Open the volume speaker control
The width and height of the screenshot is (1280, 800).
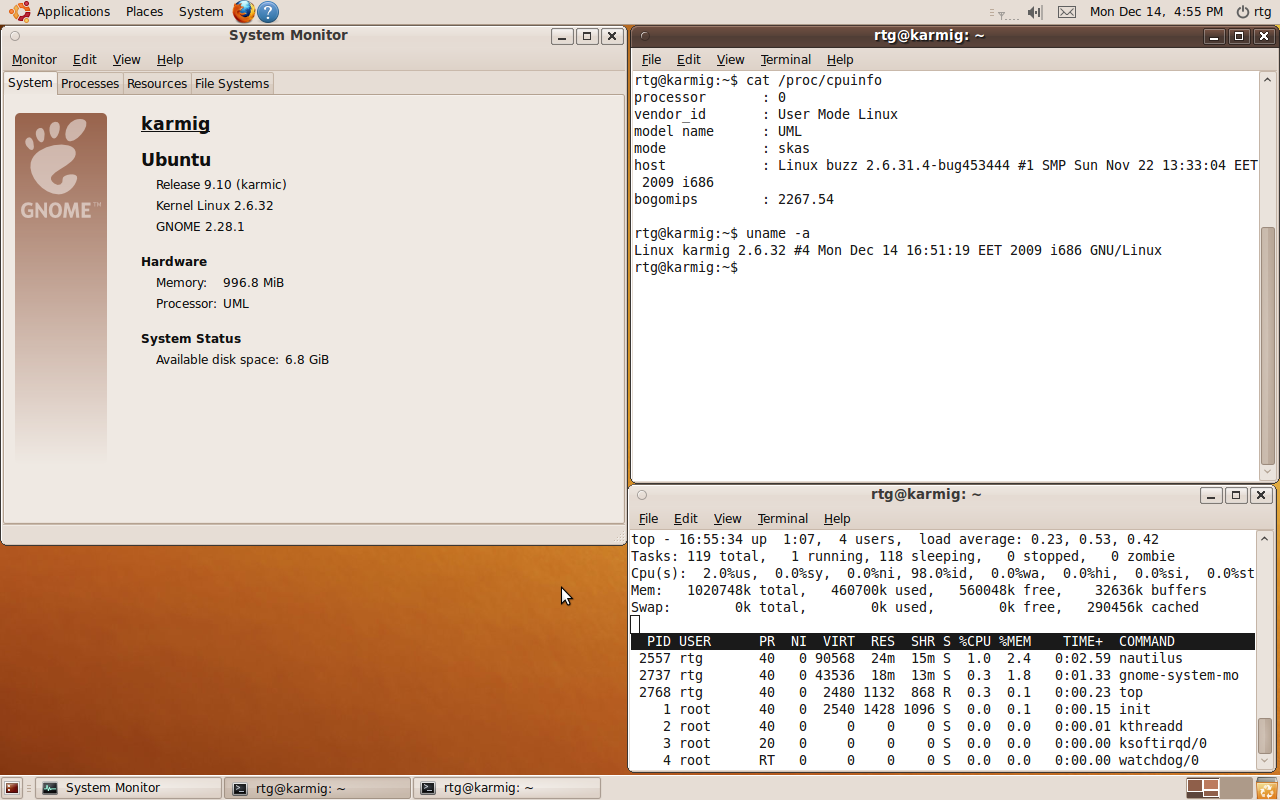click(1035, 12)
